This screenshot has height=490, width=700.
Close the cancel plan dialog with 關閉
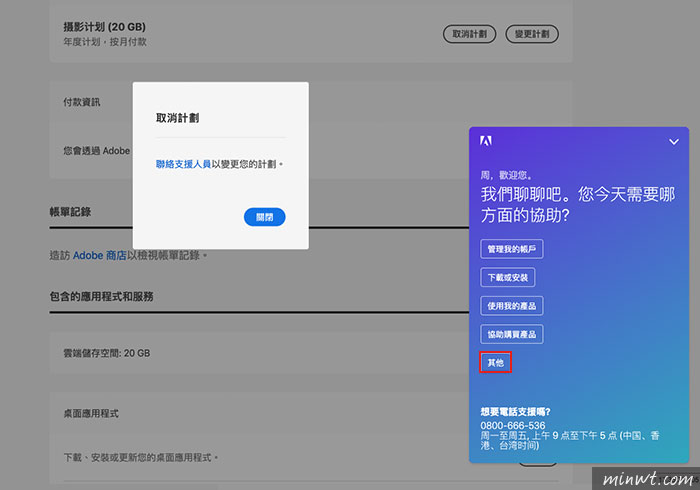[264, 217]
